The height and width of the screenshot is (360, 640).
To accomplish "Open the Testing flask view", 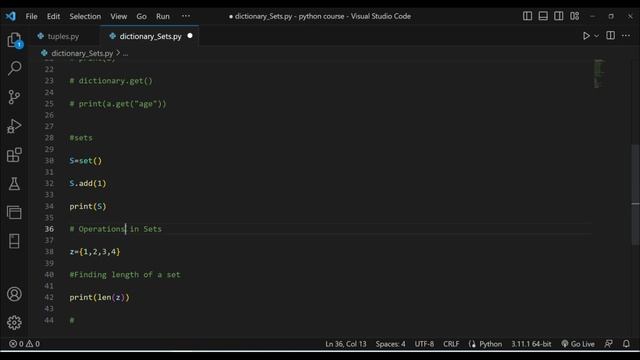I will point(14,184).
